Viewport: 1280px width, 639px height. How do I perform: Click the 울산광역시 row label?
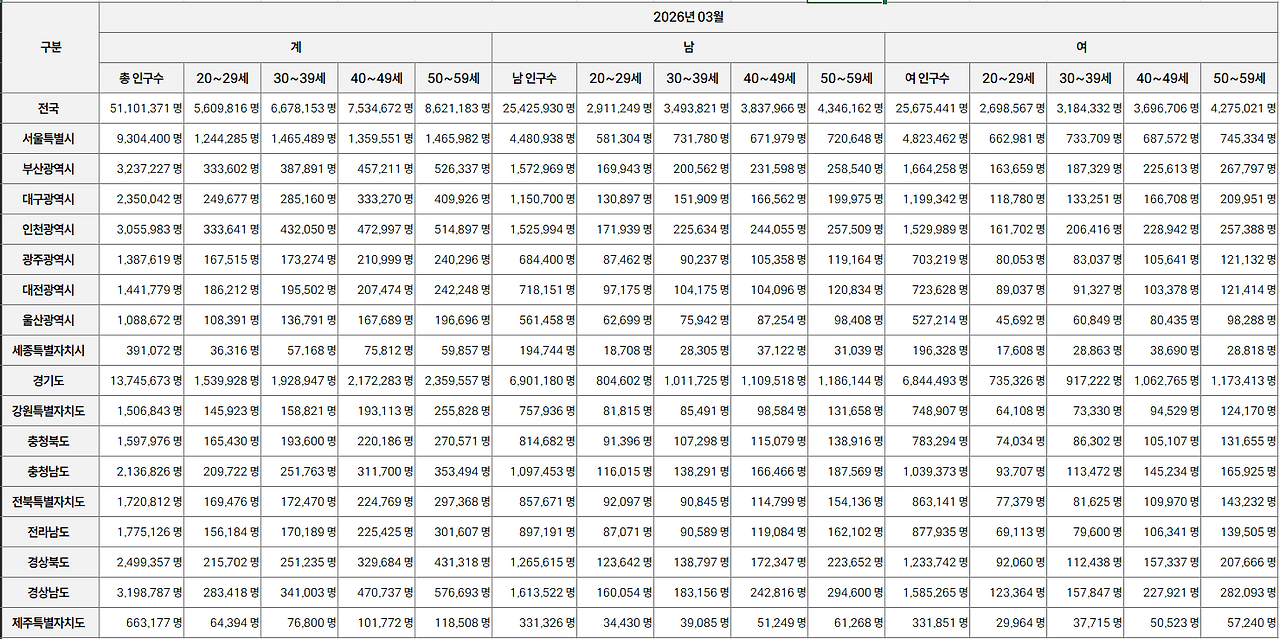(50, 320)
